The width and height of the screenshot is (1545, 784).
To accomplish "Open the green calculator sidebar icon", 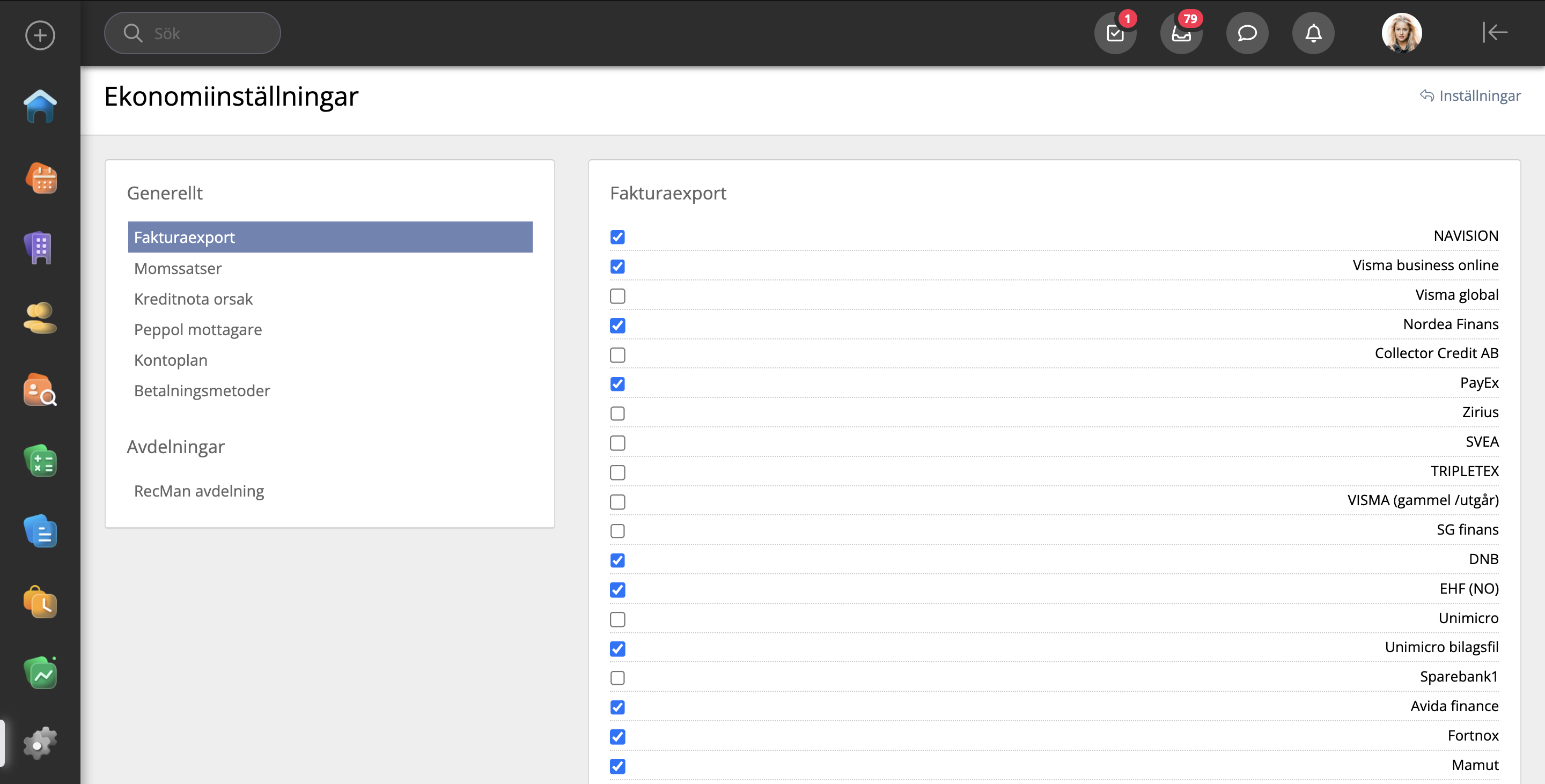I will coord(40,461).
